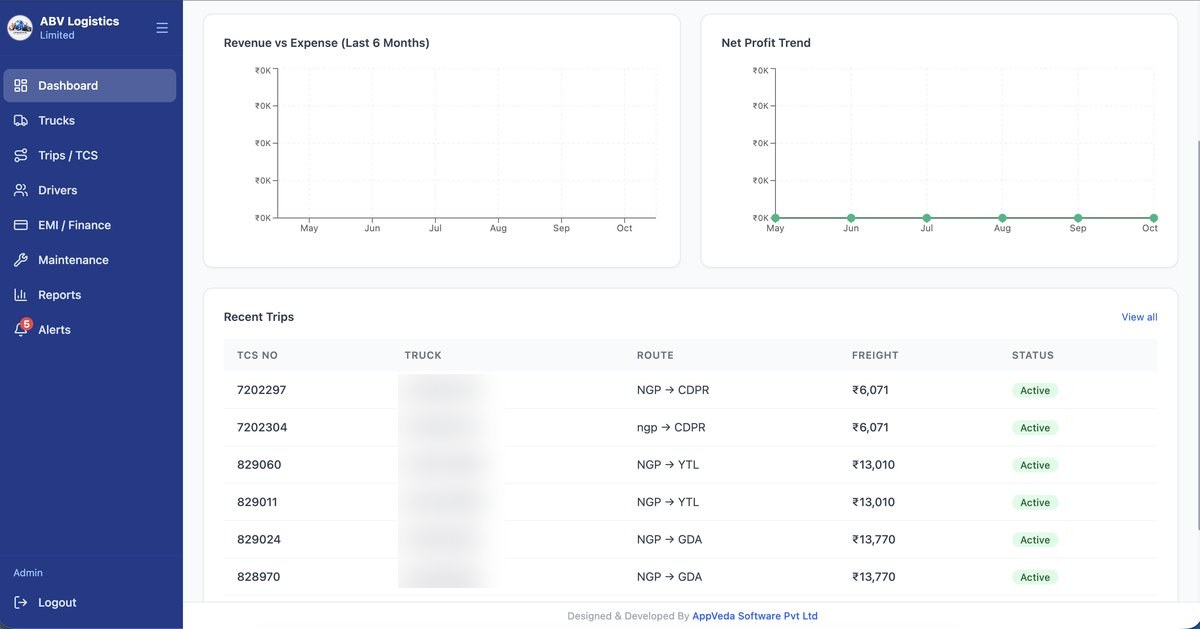This screenshot has width=1200, height=629.
Task: Collapse sidebar with the hamburger menu icon
Action: pyautogui.click(x=162, y=28)
